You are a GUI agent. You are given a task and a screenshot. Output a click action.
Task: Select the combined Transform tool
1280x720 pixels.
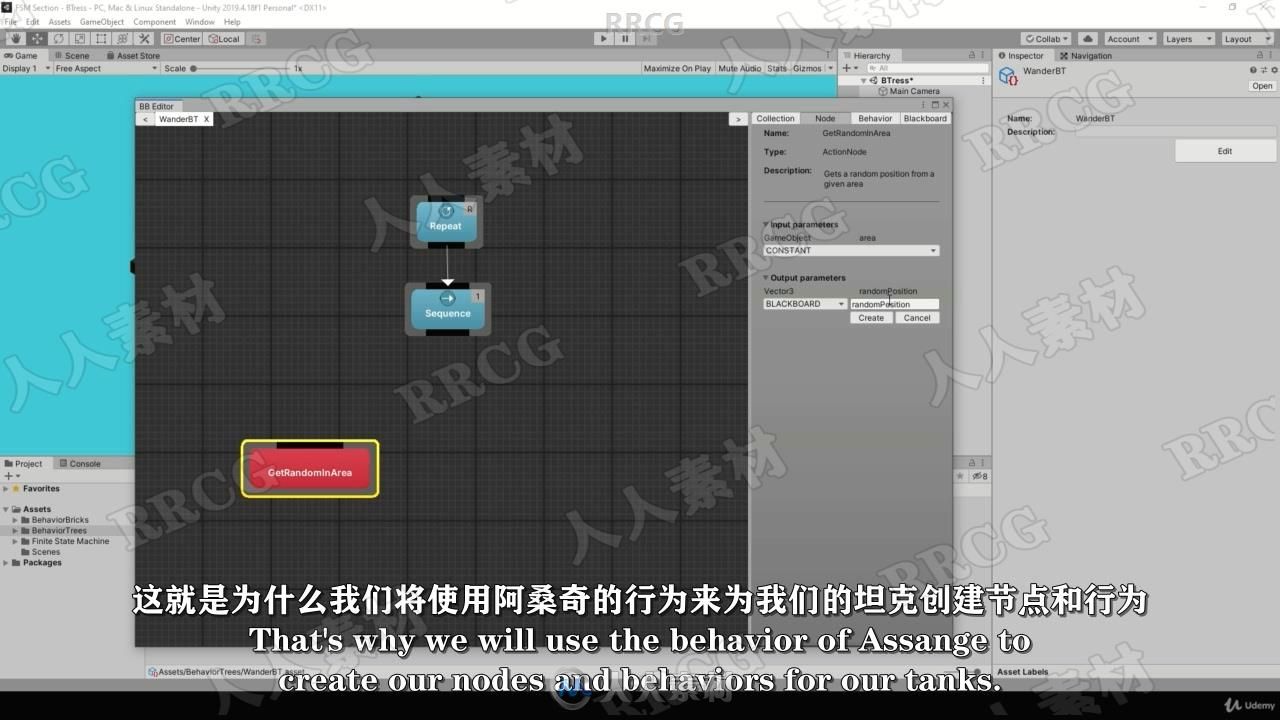click(x=122, y=39)
